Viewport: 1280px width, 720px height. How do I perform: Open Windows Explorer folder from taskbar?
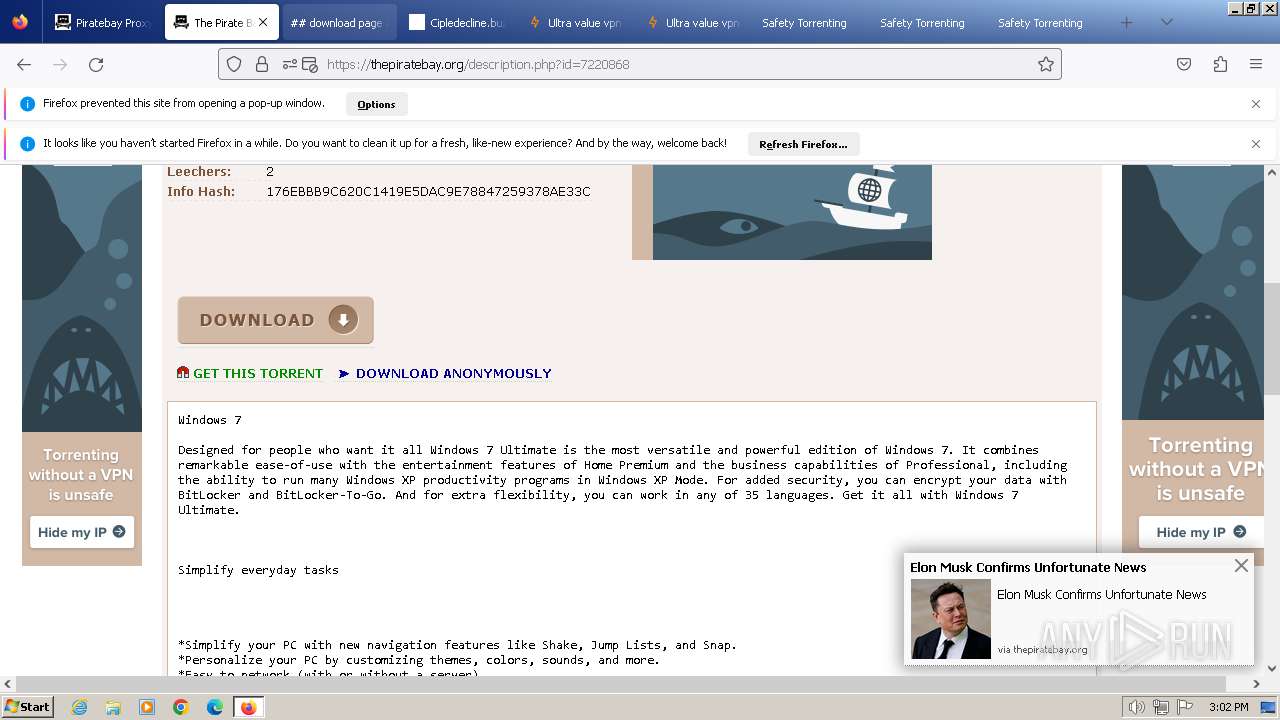coord(113,707)
